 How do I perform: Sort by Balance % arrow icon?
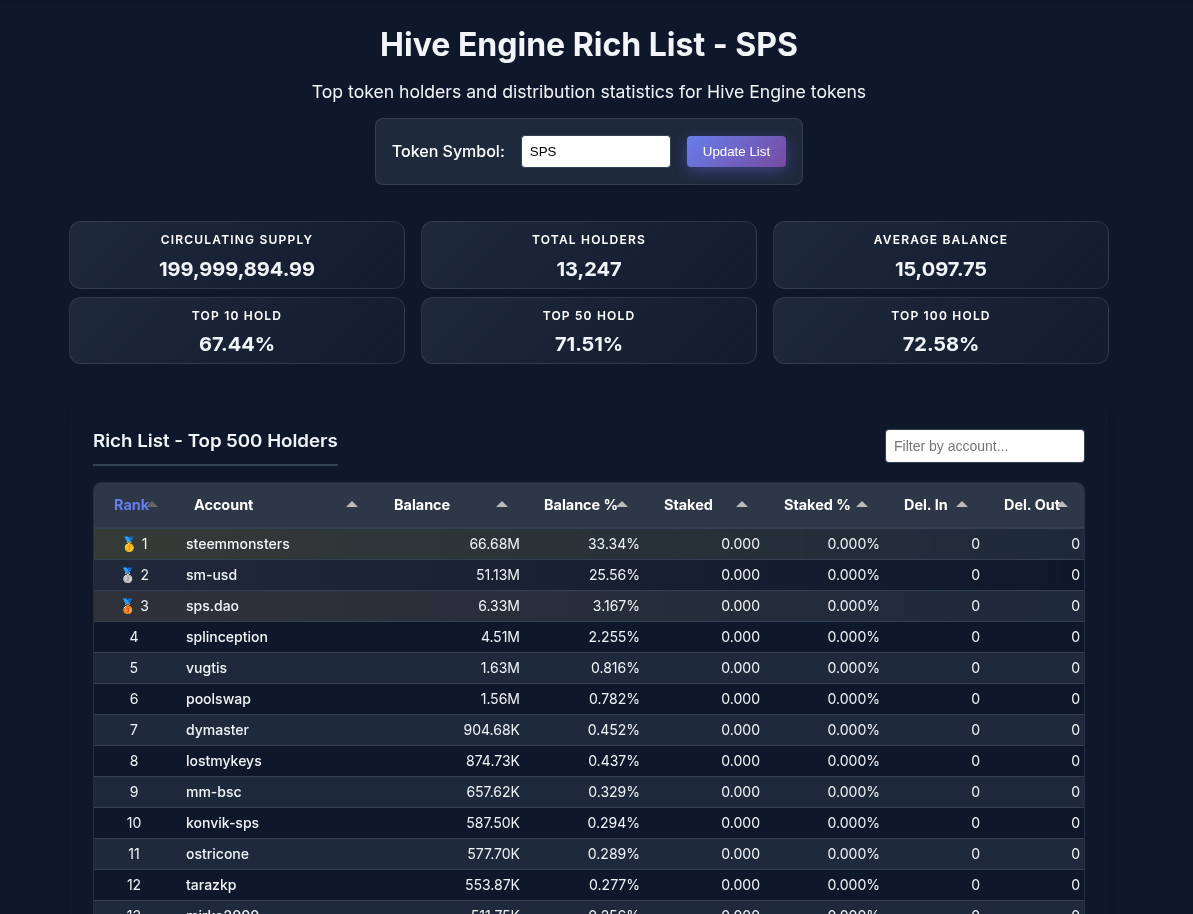(x=622, y=505)
